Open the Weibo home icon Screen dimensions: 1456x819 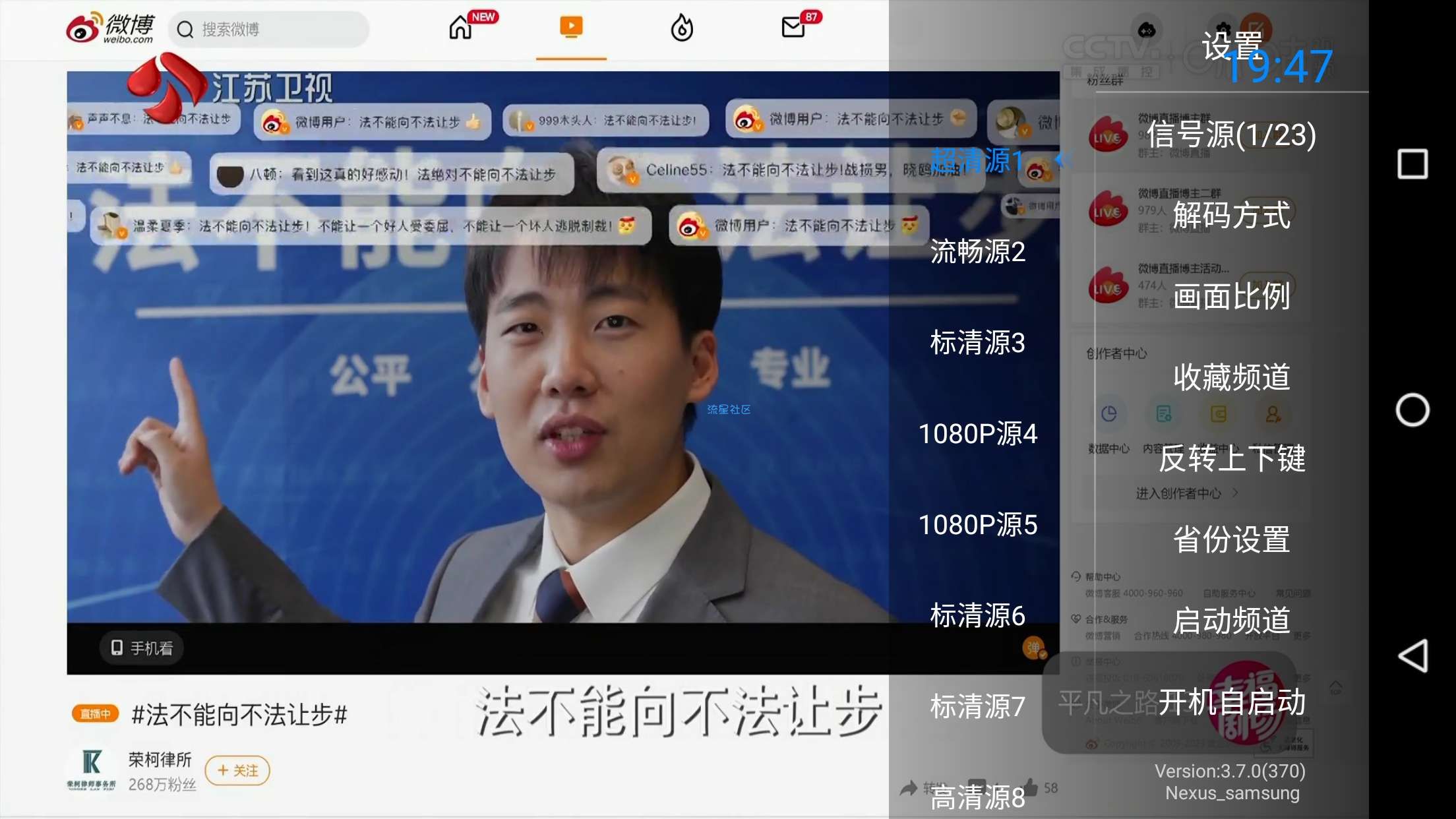tap(460, 28)
